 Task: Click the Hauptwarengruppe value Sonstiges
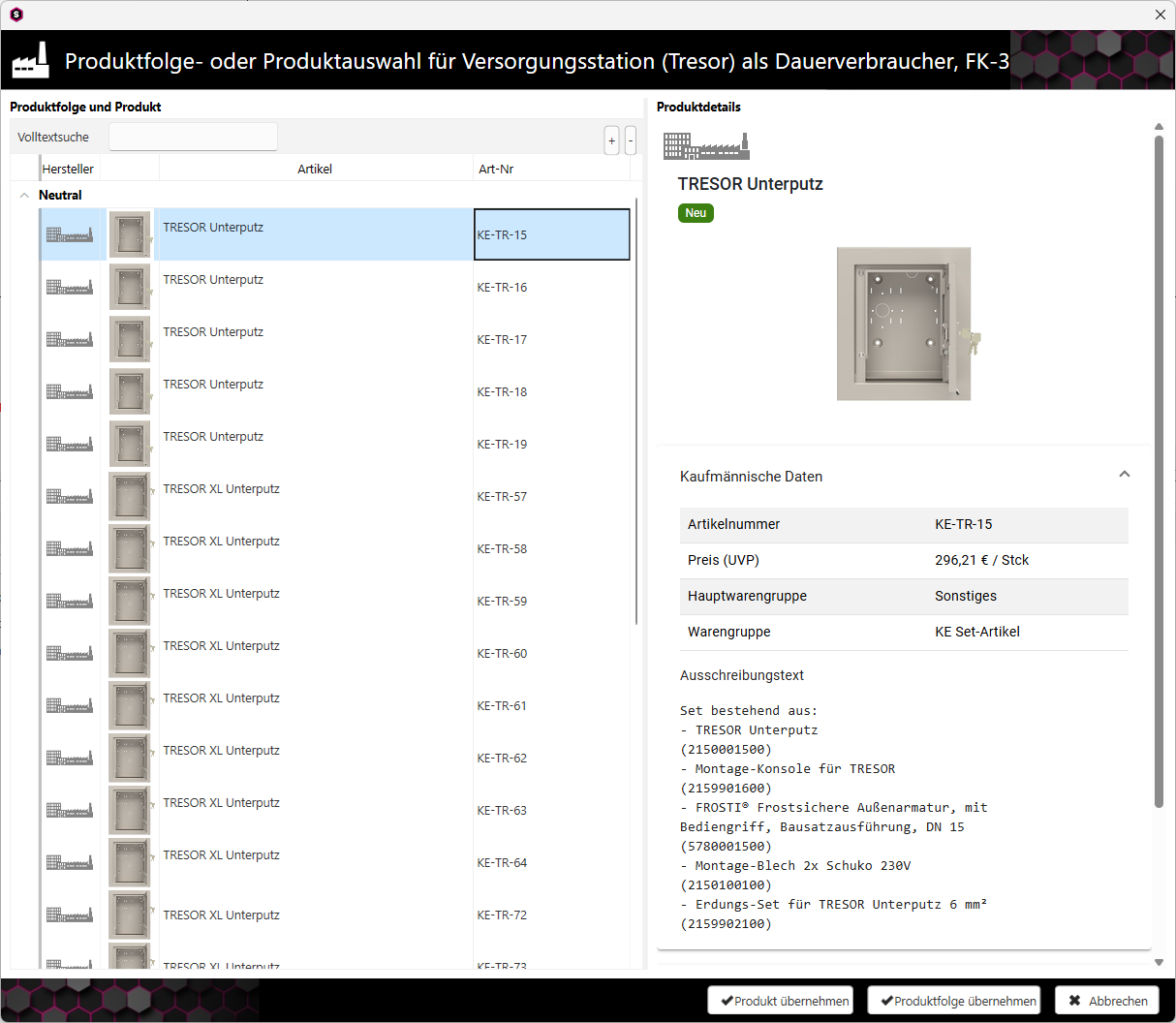pyautogui.click(x=966, y=596)
